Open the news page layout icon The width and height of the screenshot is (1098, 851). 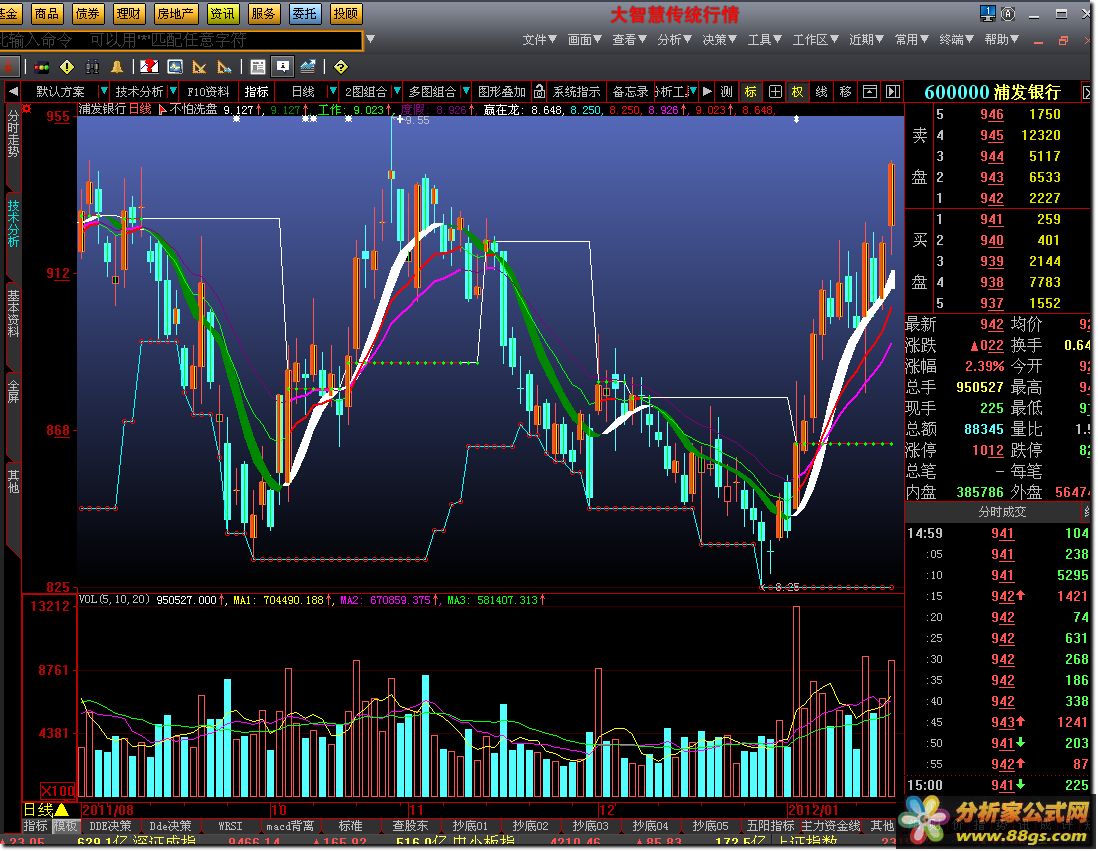[258, 67]
